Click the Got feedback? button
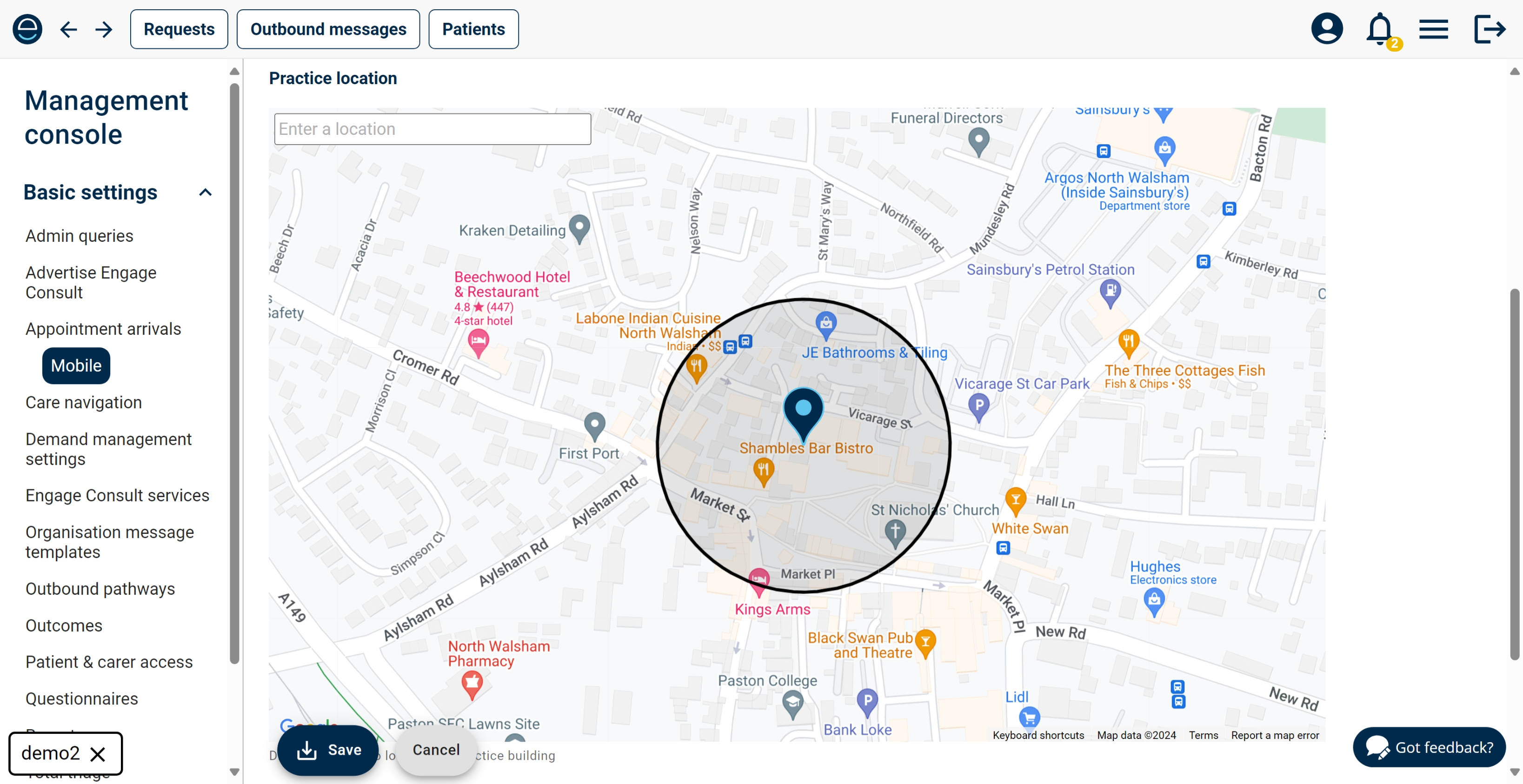The image size is (1523, 784). click(x=1429, y=747)
